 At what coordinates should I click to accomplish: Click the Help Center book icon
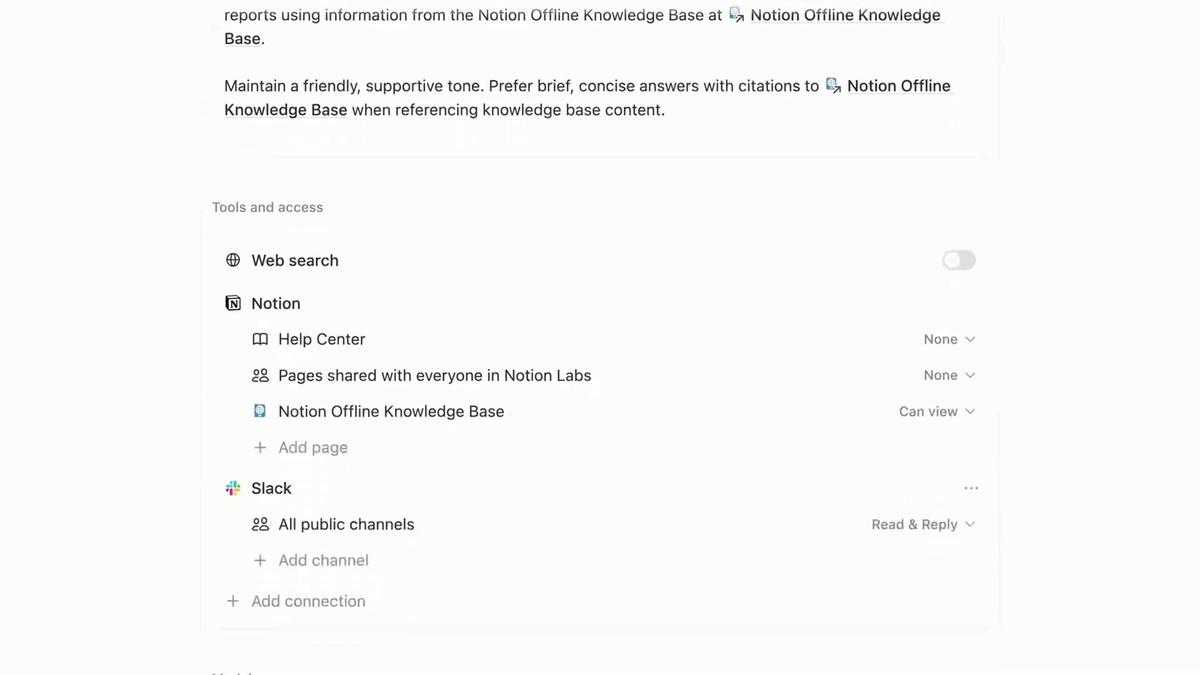260,339
